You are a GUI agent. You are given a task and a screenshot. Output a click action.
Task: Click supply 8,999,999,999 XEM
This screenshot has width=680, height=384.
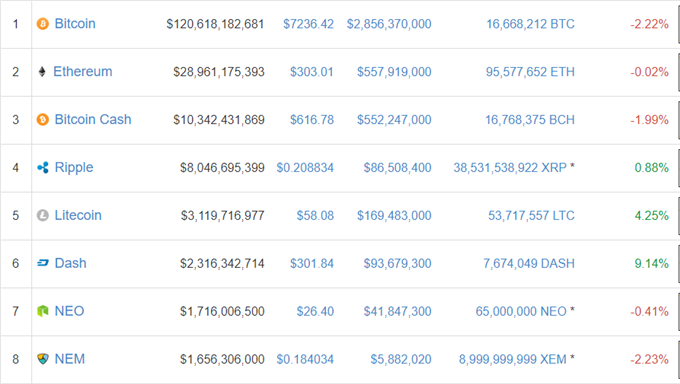[x=513, y=359]
